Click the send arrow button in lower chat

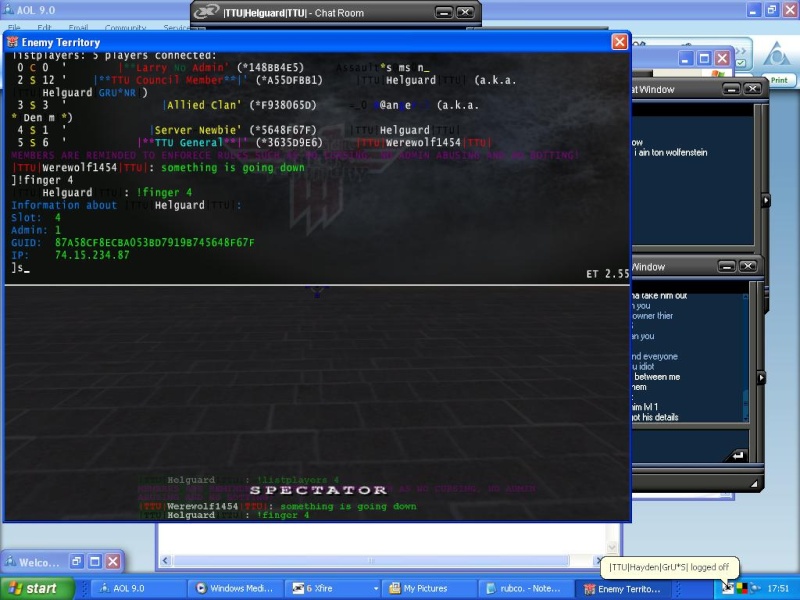pyautogui.click(x=737, y=456)
